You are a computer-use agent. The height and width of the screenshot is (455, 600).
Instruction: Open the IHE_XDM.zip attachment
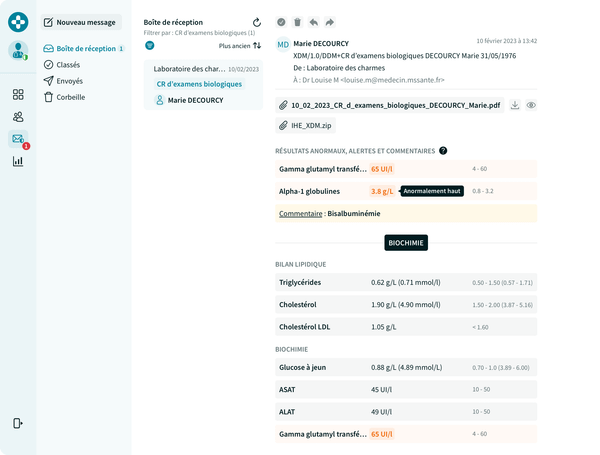coord(305,126)
